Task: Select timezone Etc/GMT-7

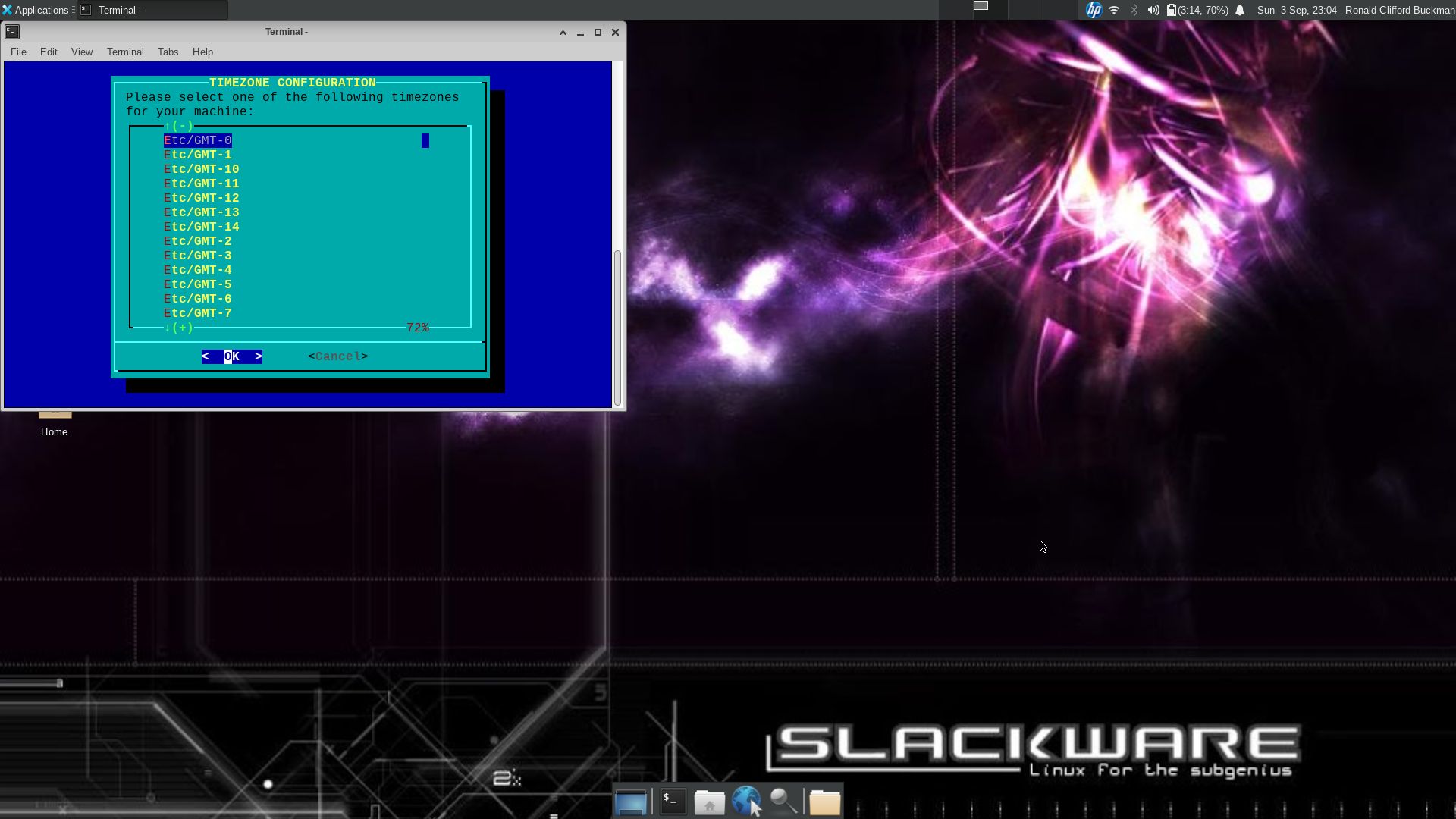Action: click(x=198, y=313)
